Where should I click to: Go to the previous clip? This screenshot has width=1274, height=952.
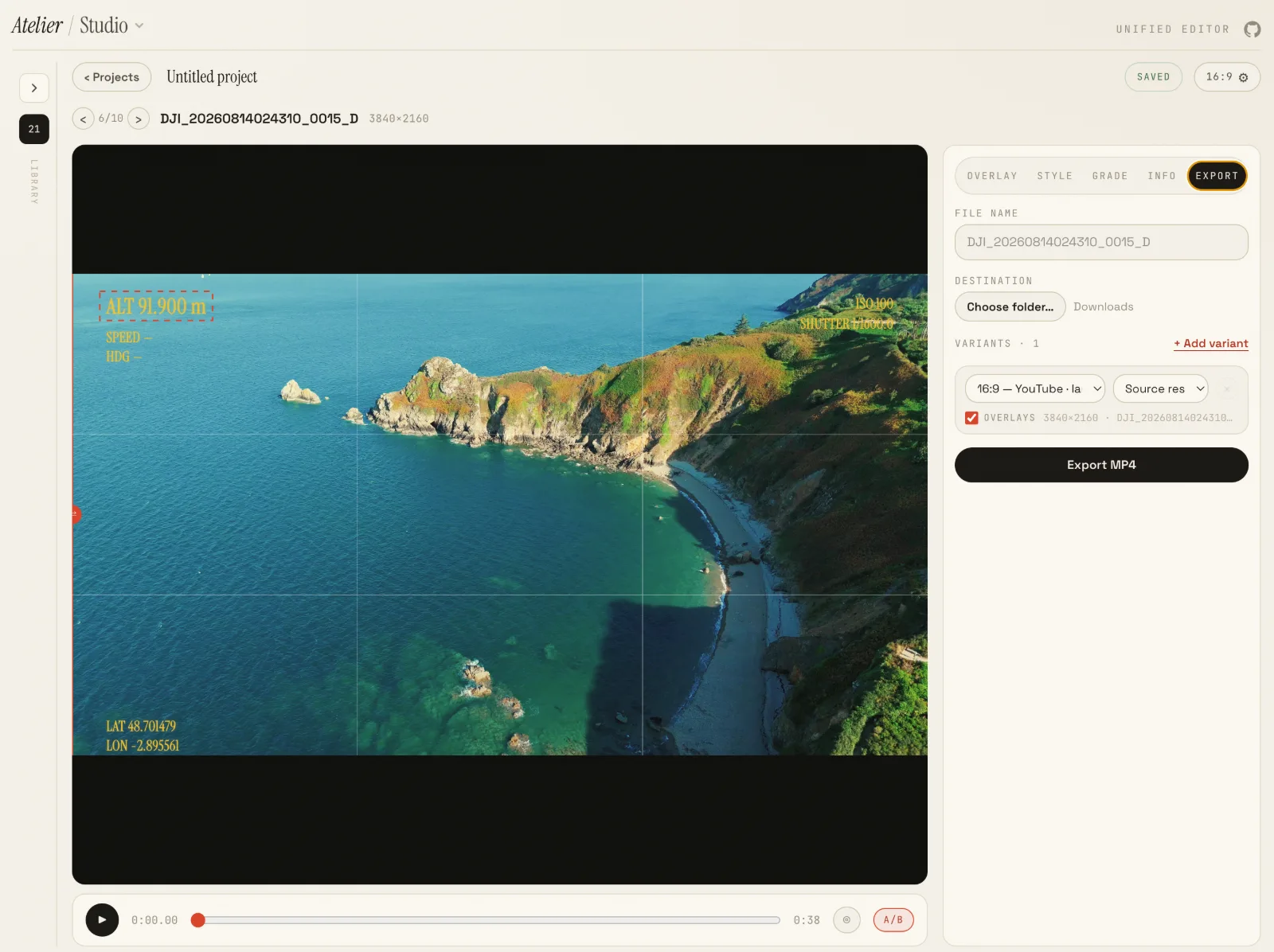pyautogui.click(x=83, y=119)
